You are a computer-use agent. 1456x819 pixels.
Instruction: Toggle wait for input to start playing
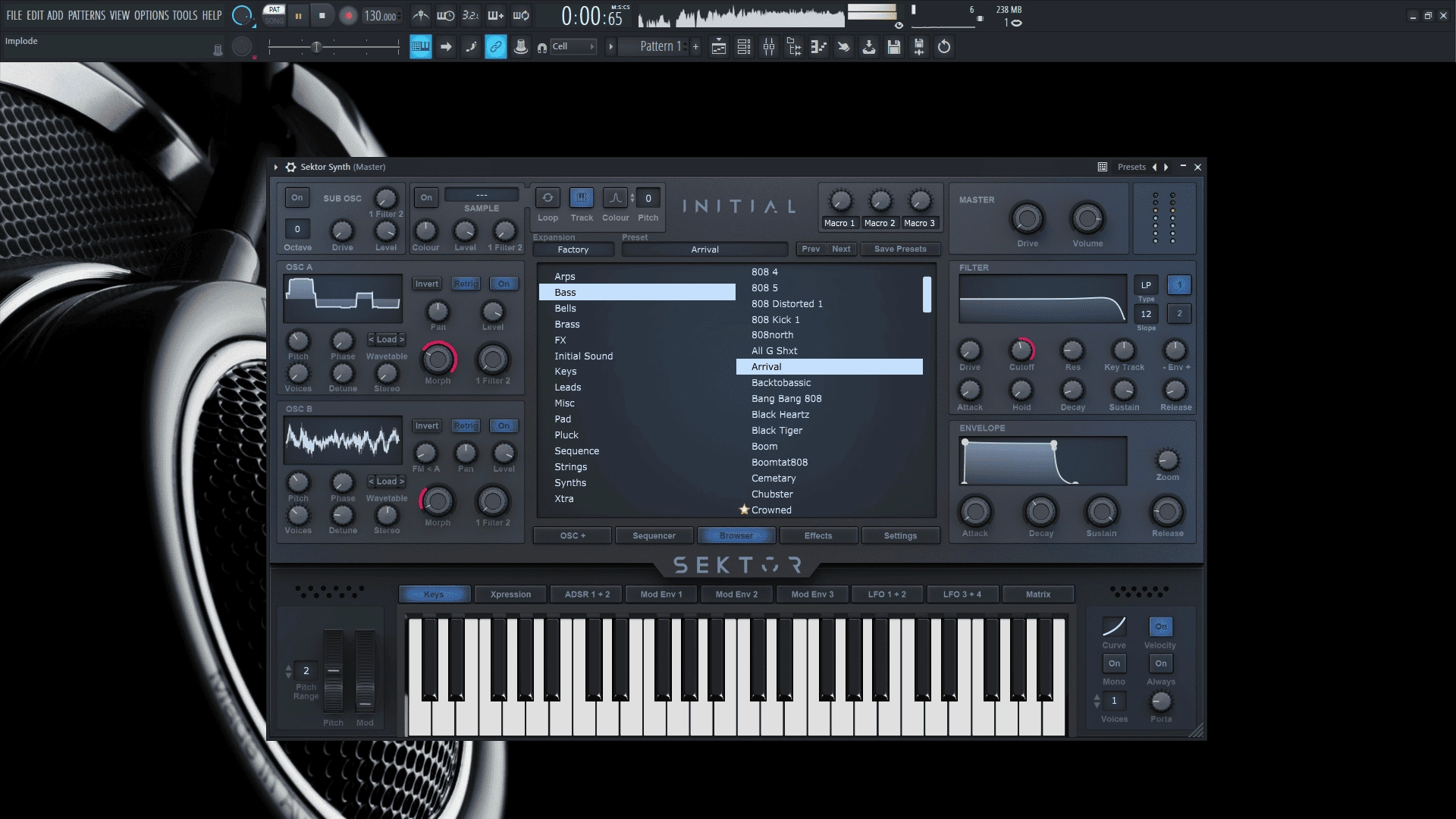445,15
